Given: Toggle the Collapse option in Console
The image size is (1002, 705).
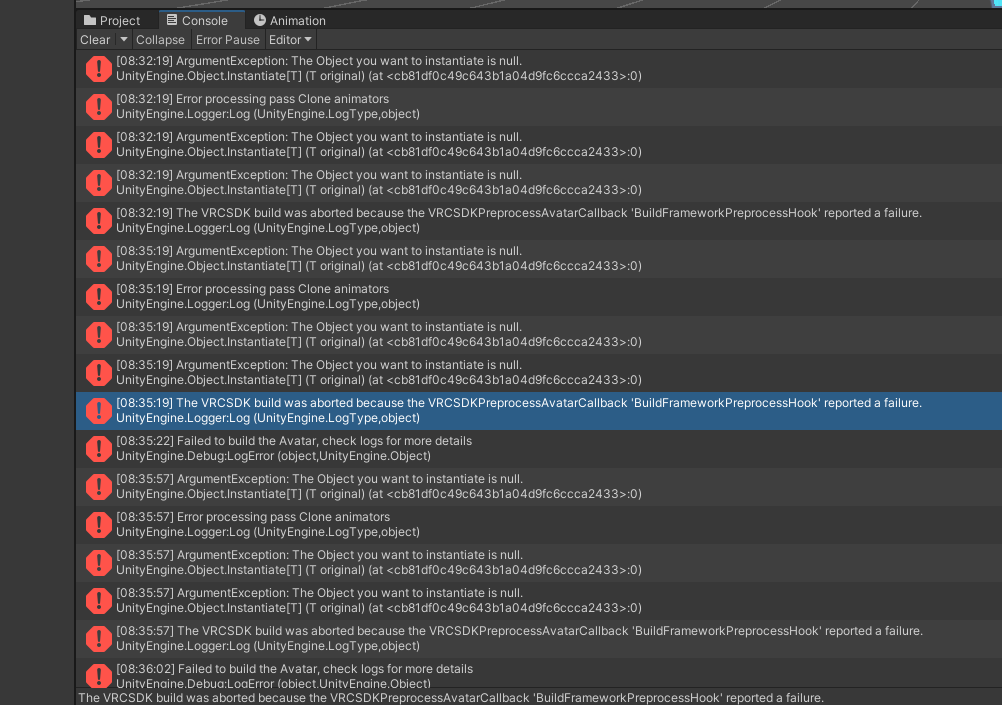Looking at the screenshot, I should click(x=160, y=40).
